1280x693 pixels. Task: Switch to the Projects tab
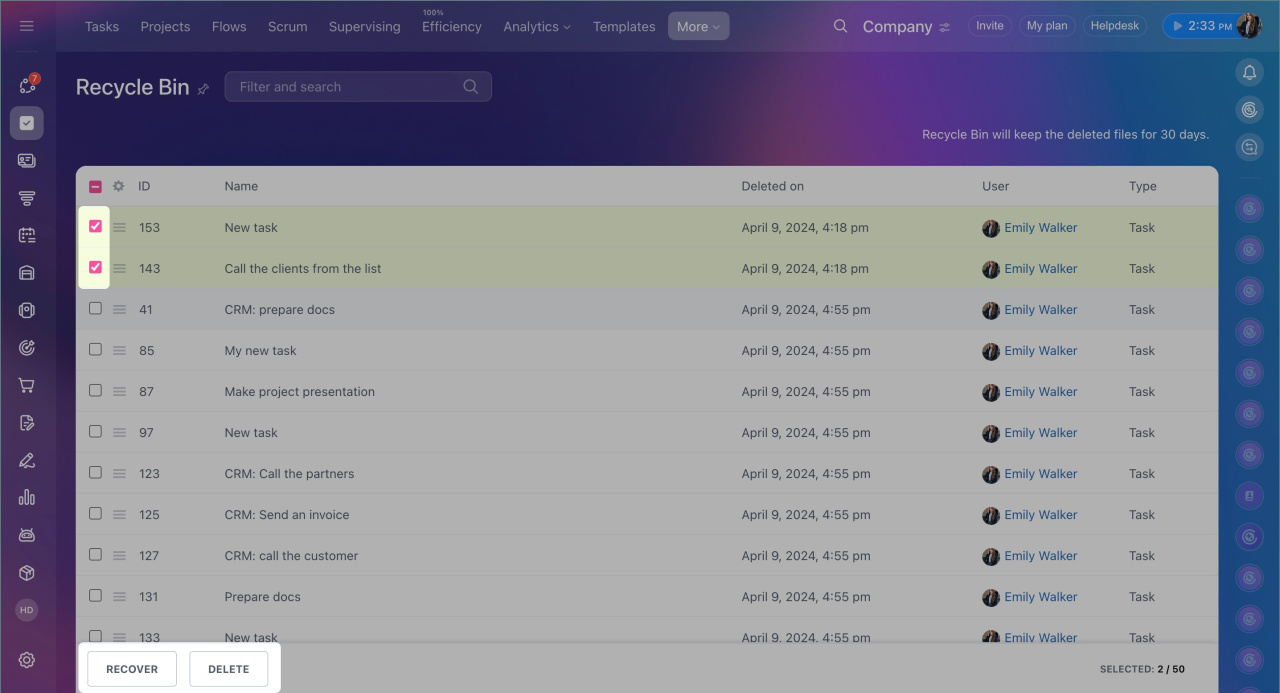(165, 27)
